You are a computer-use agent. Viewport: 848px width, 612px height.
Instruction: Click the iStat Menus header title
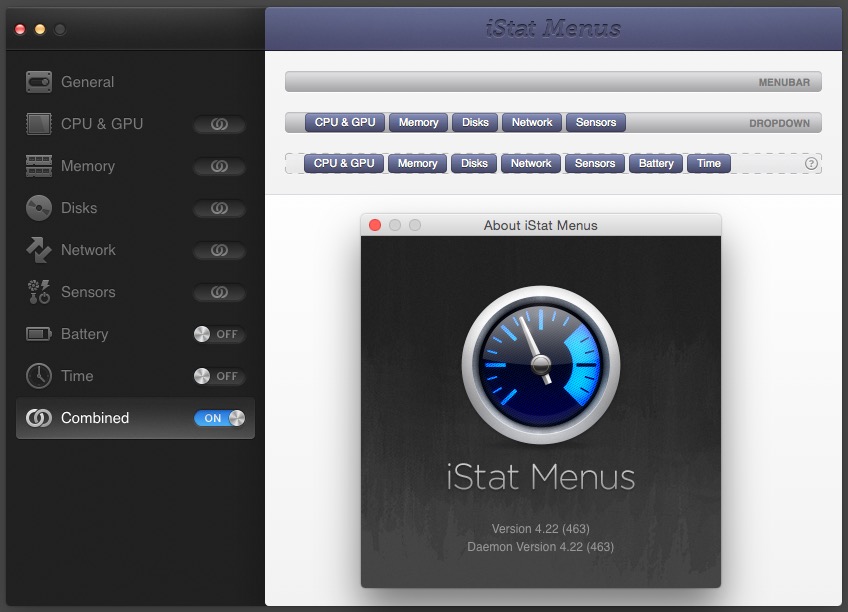tap(553, 29)
